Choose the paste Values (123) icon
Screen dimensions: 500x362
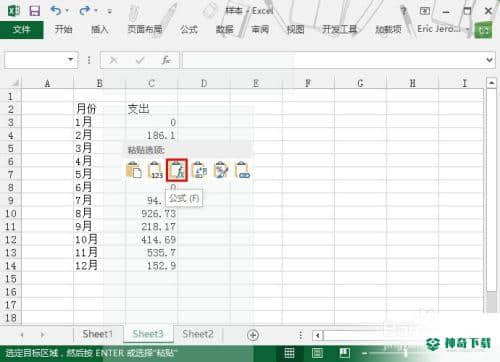point(155,170)
